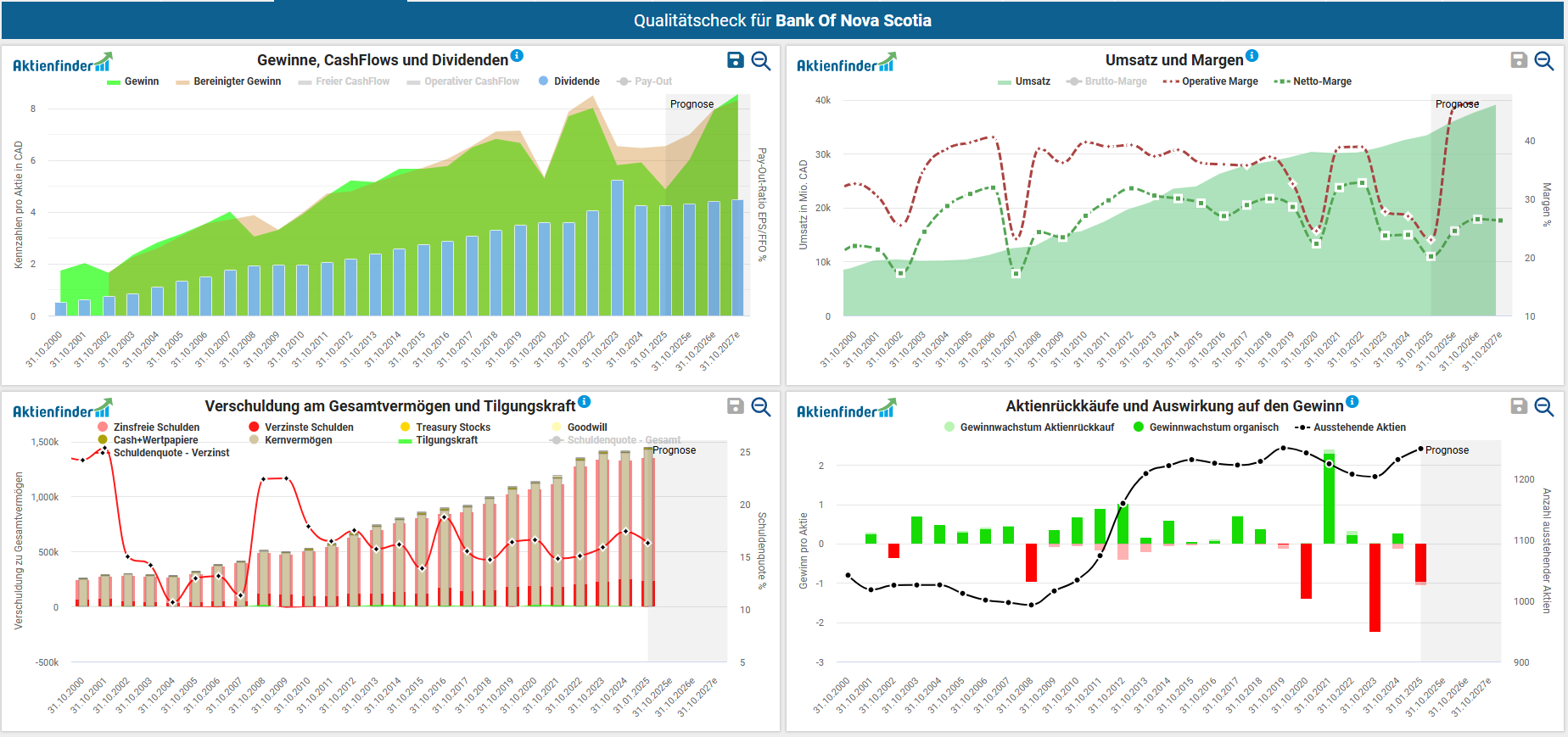Image resolution: width=1568 pixels, height=737 pixels.
Task: Click Aktienfinder logo in top-left chart
Action: pos(62,64)
